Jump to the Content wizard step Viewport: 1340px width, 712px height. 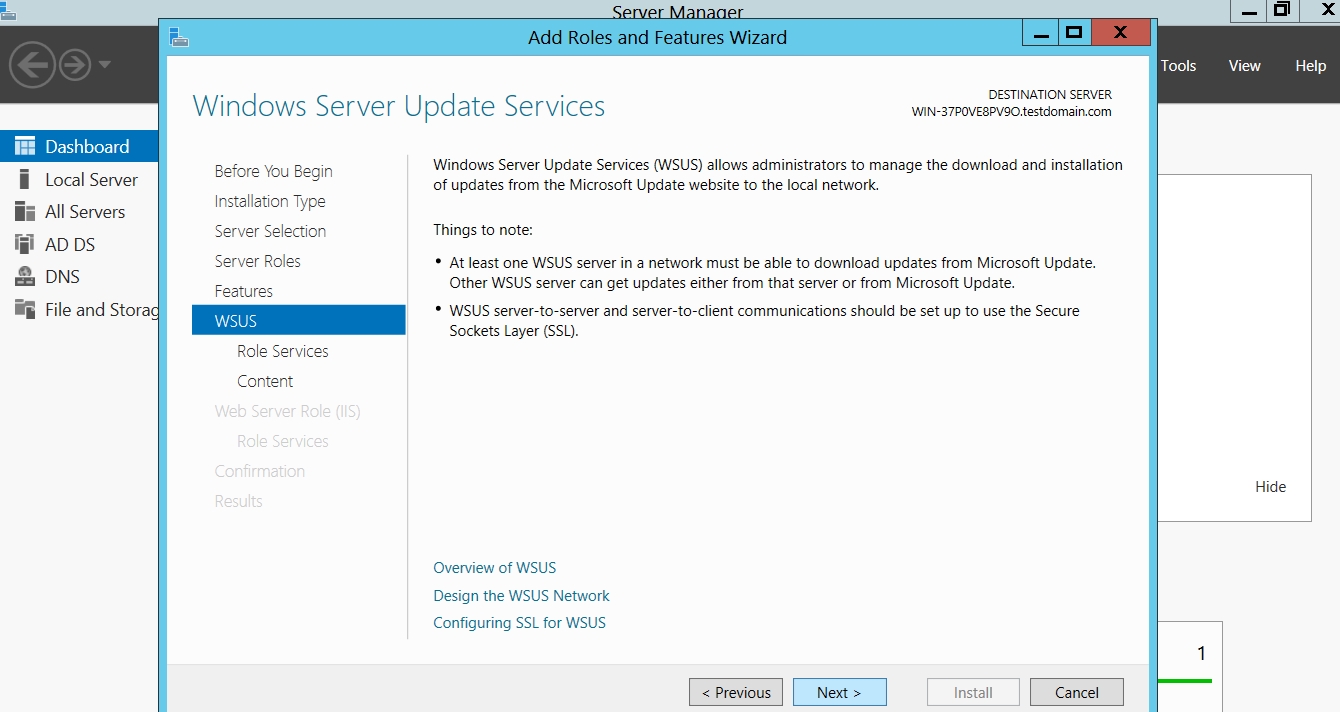pyautogui.click(x=265, y=381)
